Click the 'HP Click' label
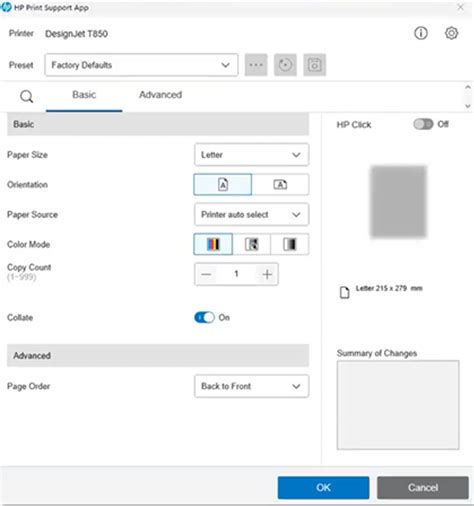 pos(354,125)
